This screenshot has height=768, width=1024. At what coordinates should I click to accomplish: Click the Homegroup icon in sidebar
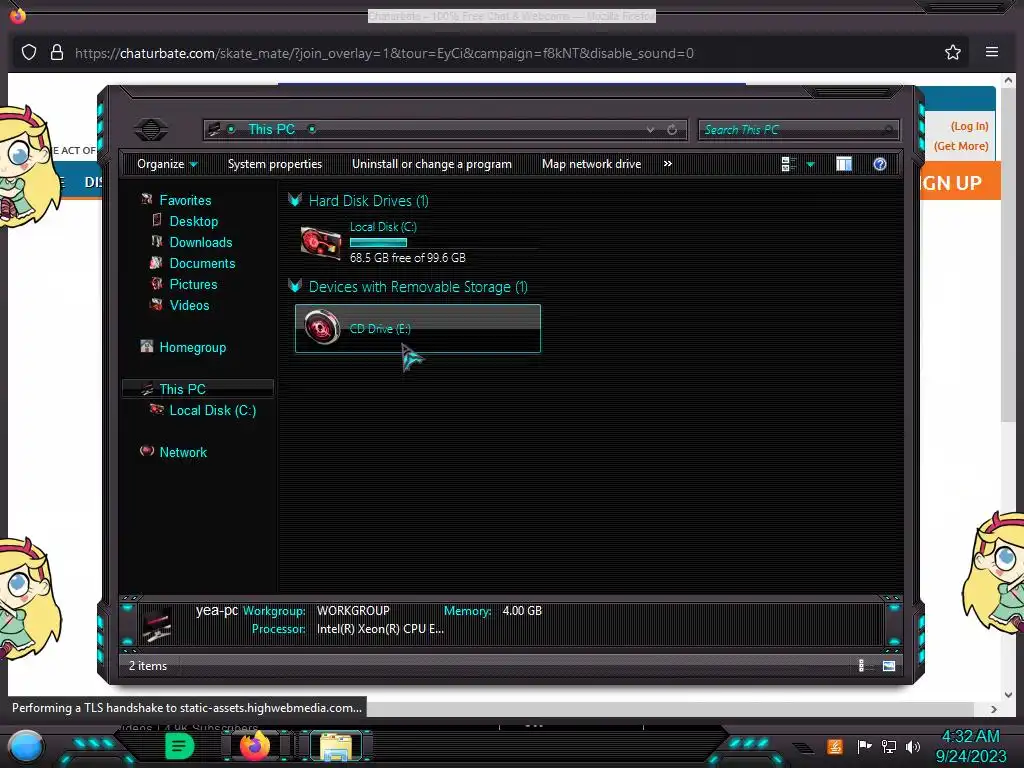pos(147,346)
